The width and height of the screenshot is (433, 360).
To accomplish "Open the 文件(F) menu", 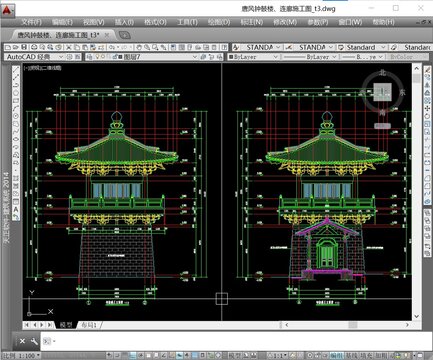I will tap(32, 22).
